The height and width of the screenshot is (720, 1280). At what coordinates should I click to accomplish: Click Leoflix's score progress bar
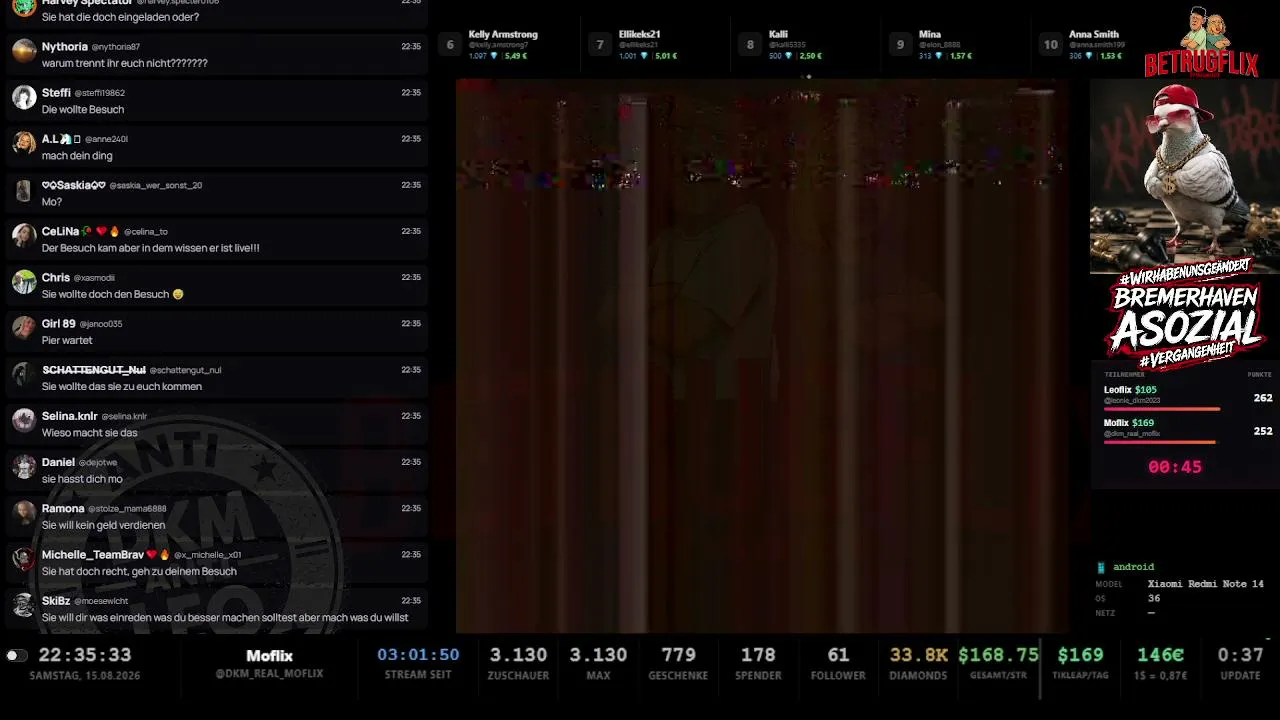coord(1162,409)
